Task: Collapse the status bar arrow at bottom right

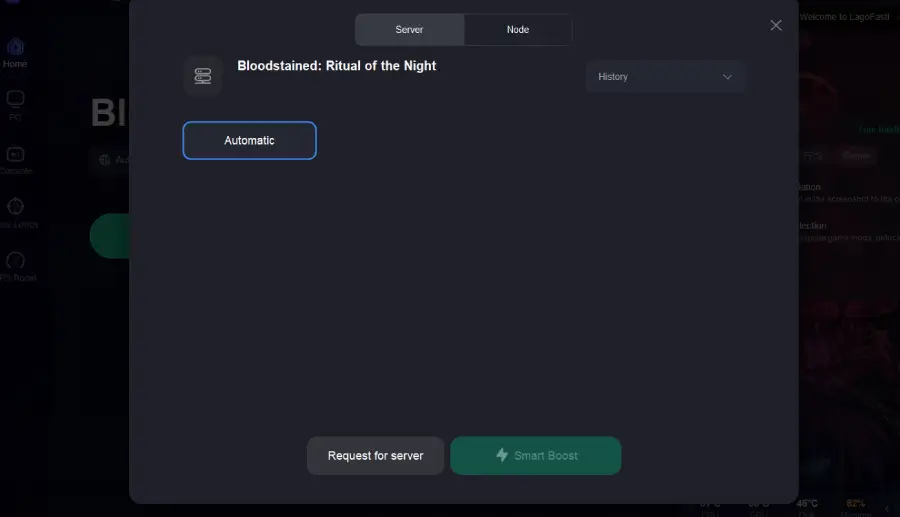Action: click(x=887, y=508)
